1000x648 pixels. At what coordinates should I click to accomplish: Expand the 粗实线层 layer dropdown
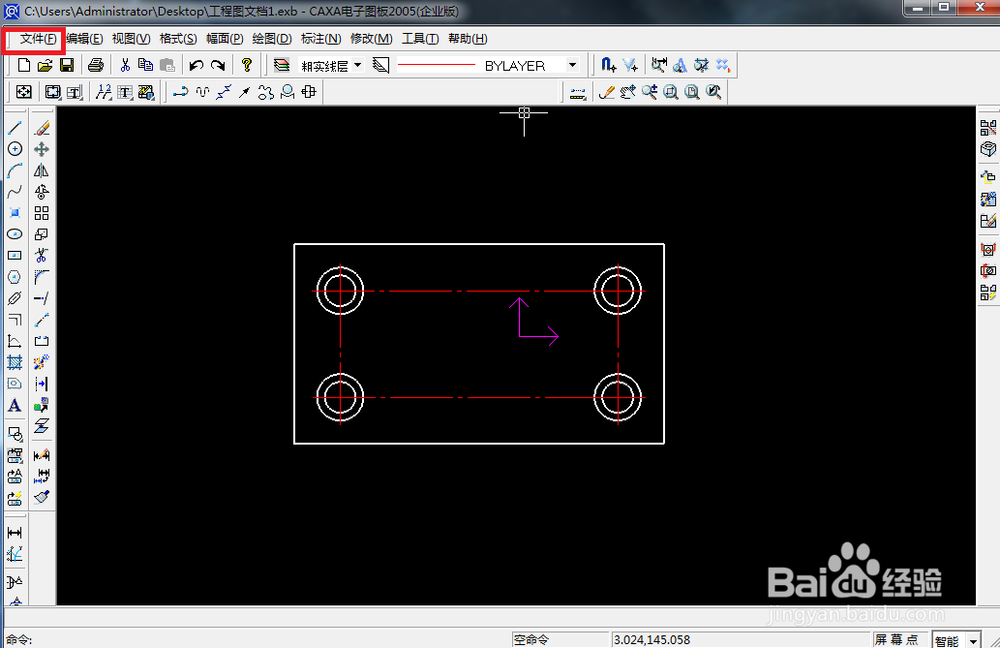[357, 65]
